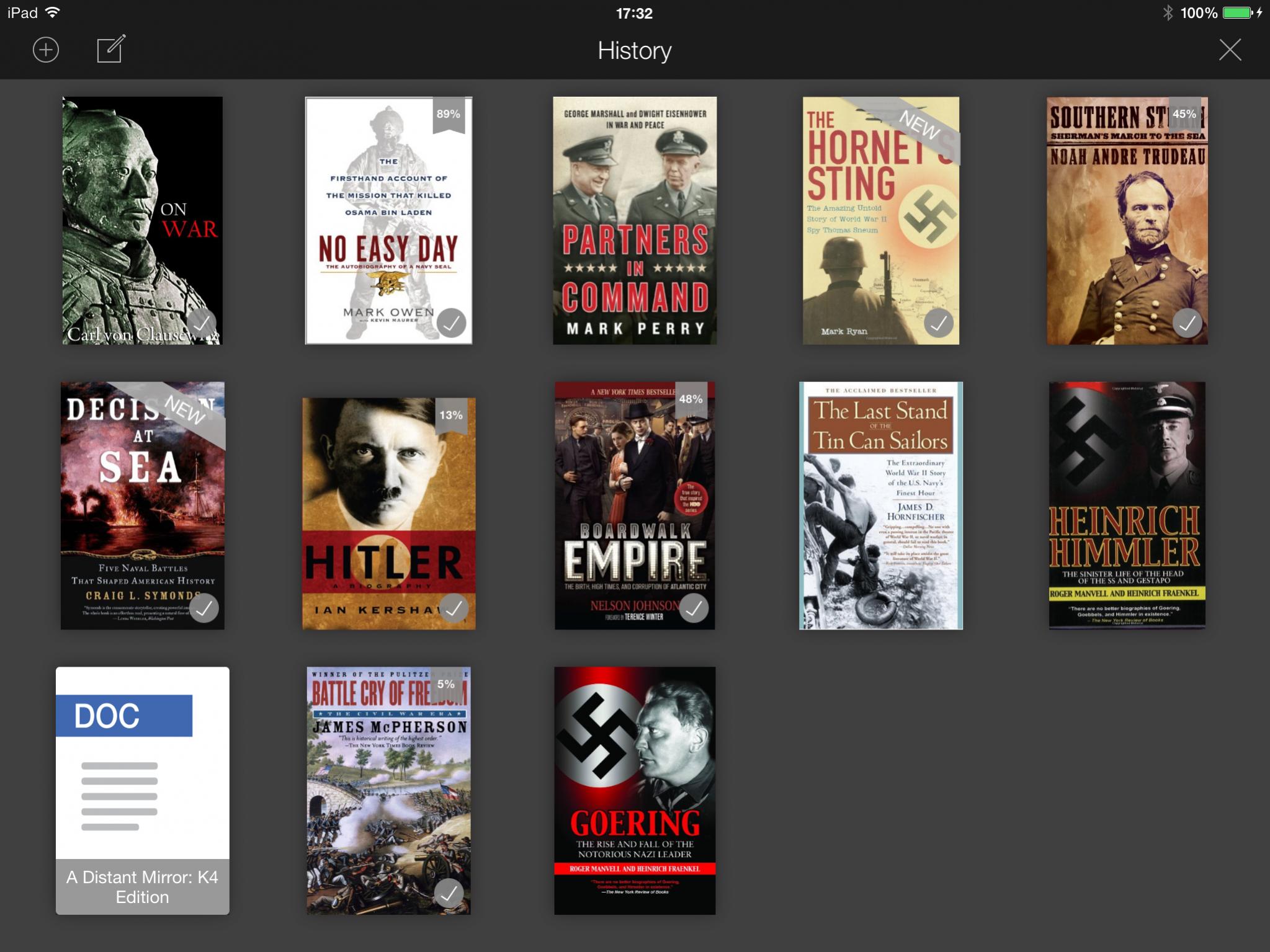This screenshot has height=952, width=1270.
Task: Open Goering book cover
Action: [x=634, y=791]
